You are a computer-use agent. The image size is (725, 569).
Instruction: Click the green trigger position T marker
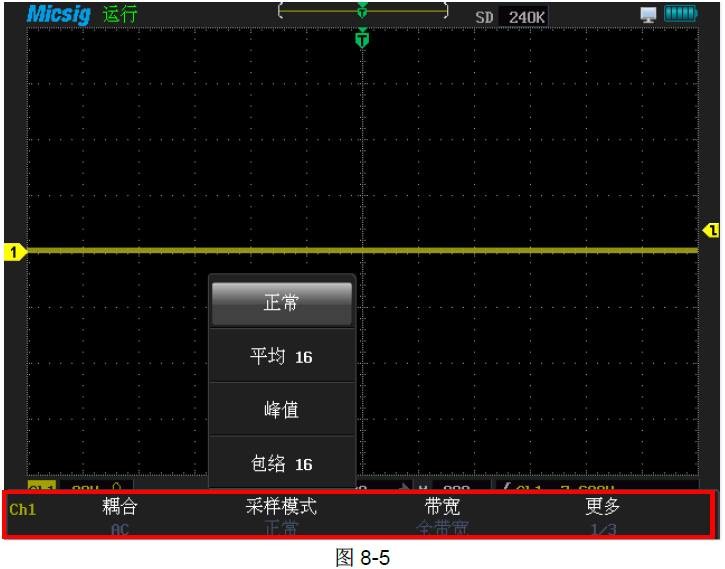click(x=362, y=38)
